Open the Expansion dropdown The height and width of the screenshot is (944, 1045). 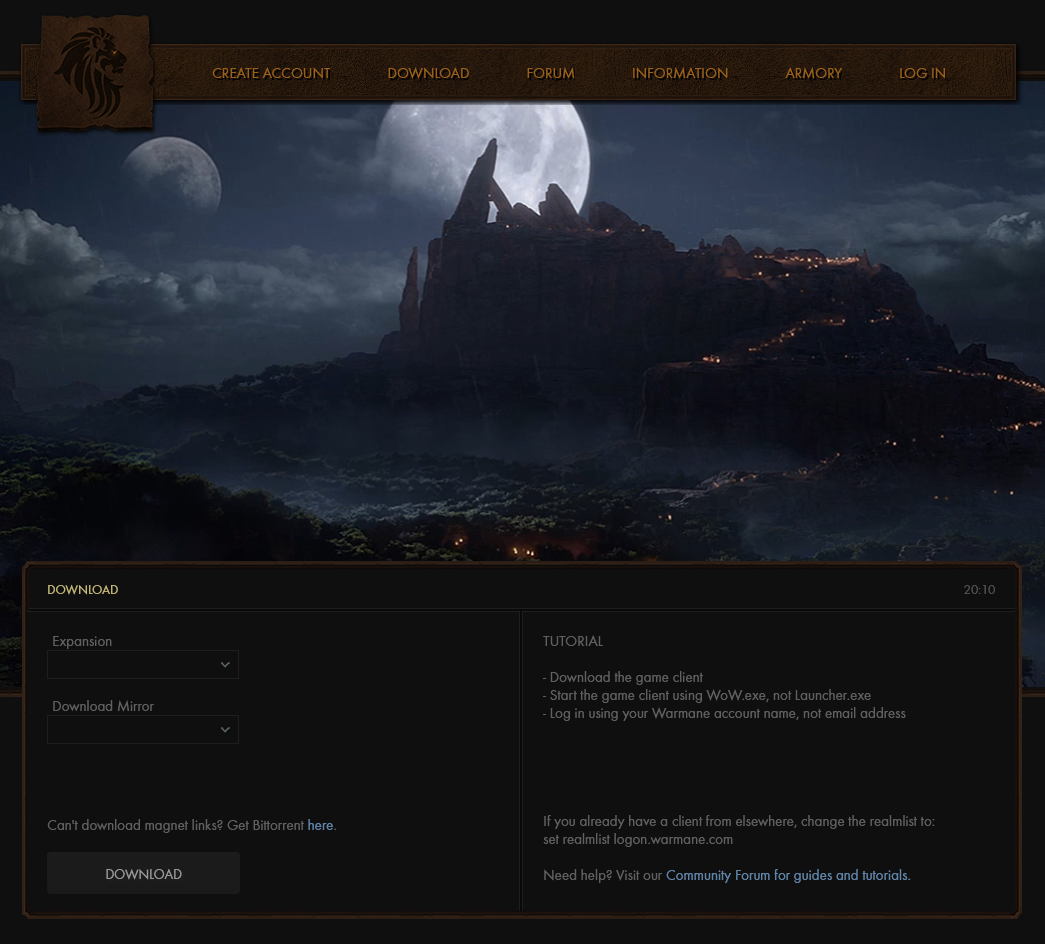tap(143, 665)
